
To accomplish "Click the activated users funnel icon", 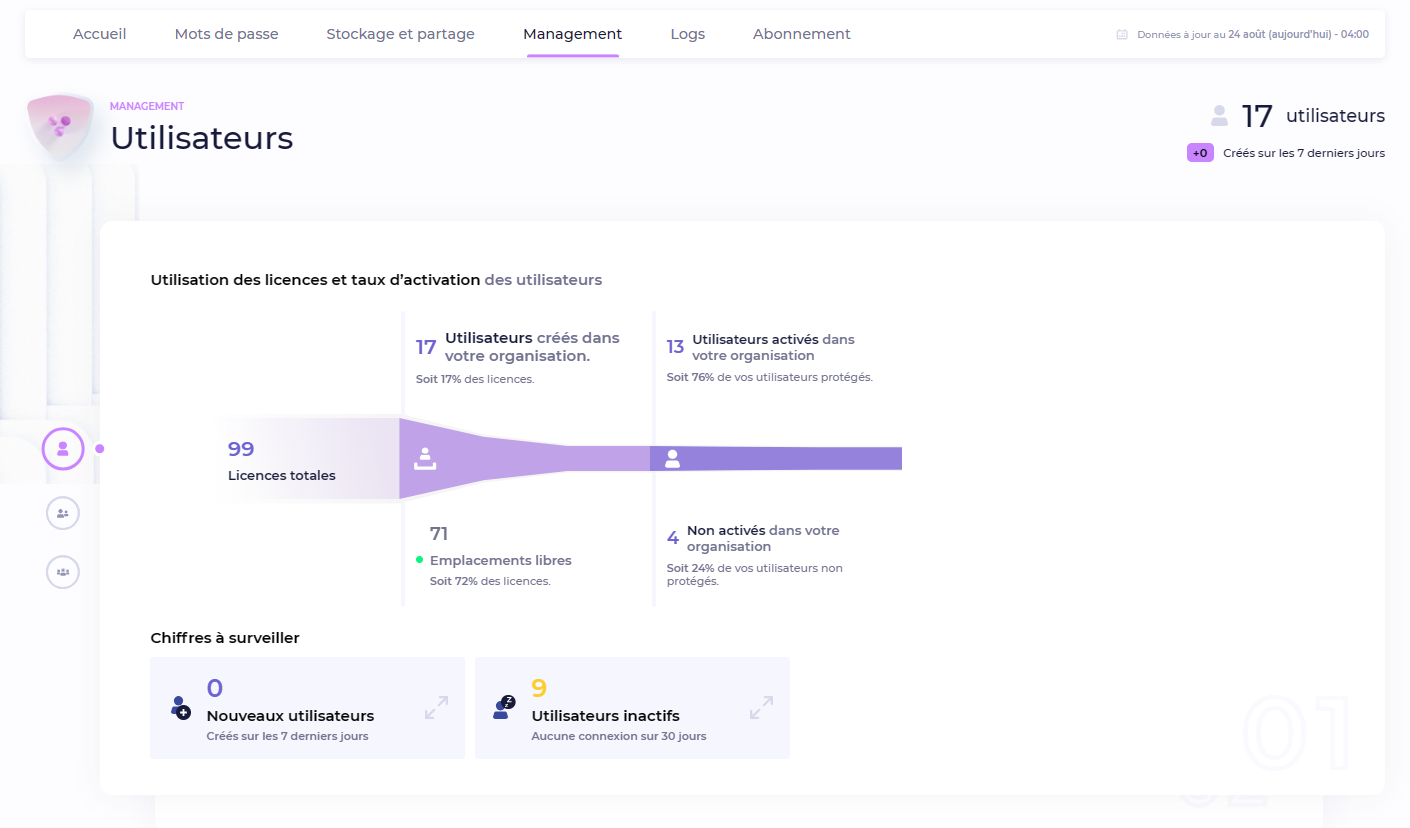I will click(x=672, y=459).
